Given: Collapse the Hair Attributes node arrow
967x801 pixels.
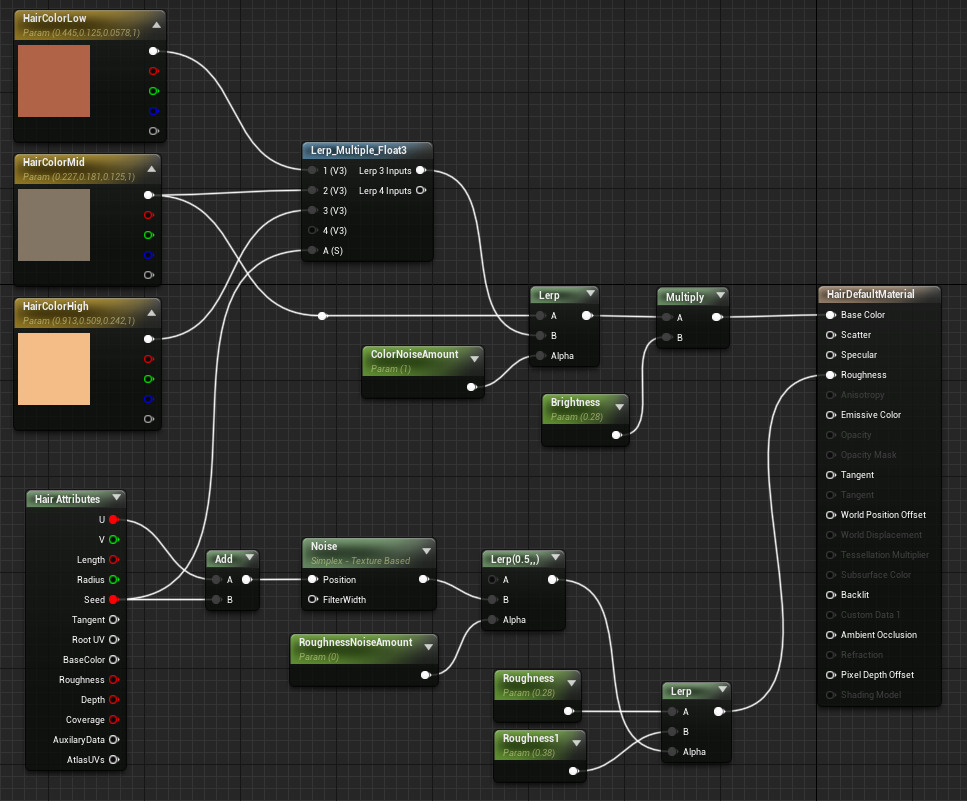Looking at the screenshot, I should tap(117, 498).
